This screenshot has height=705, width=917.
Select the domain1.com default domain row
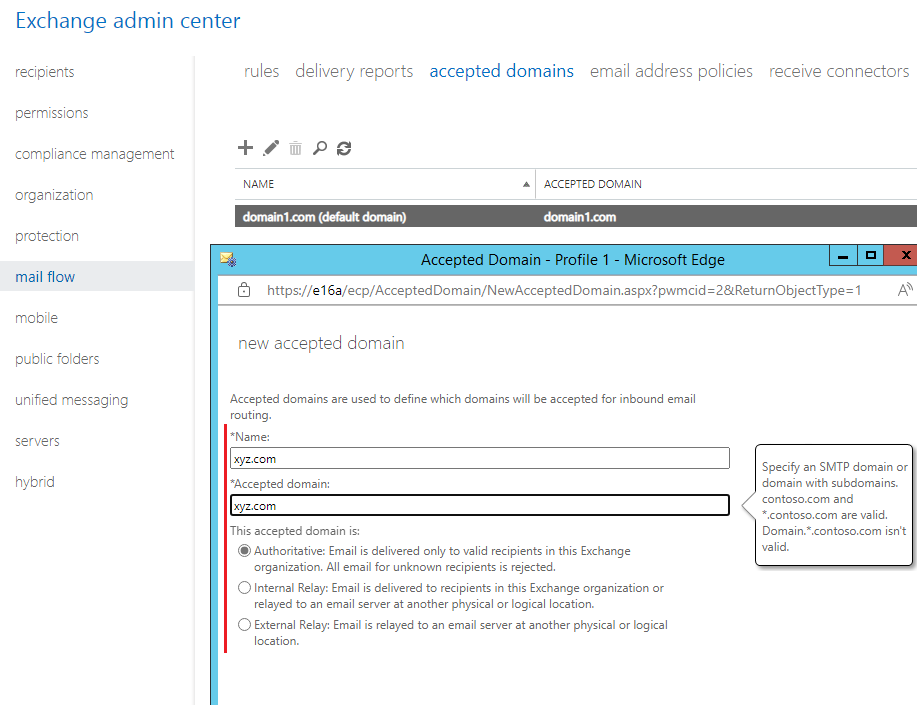(575, 216)
